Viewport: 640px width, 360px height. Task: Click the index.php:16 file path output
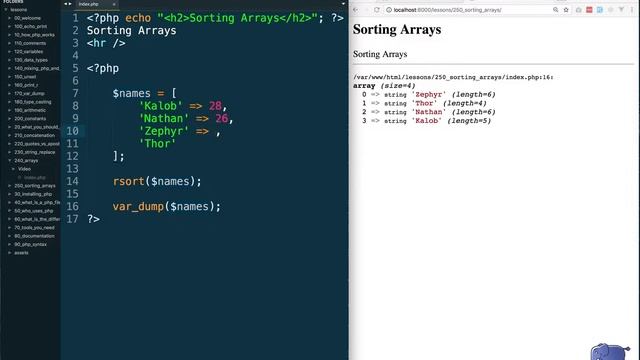(453, 77)
